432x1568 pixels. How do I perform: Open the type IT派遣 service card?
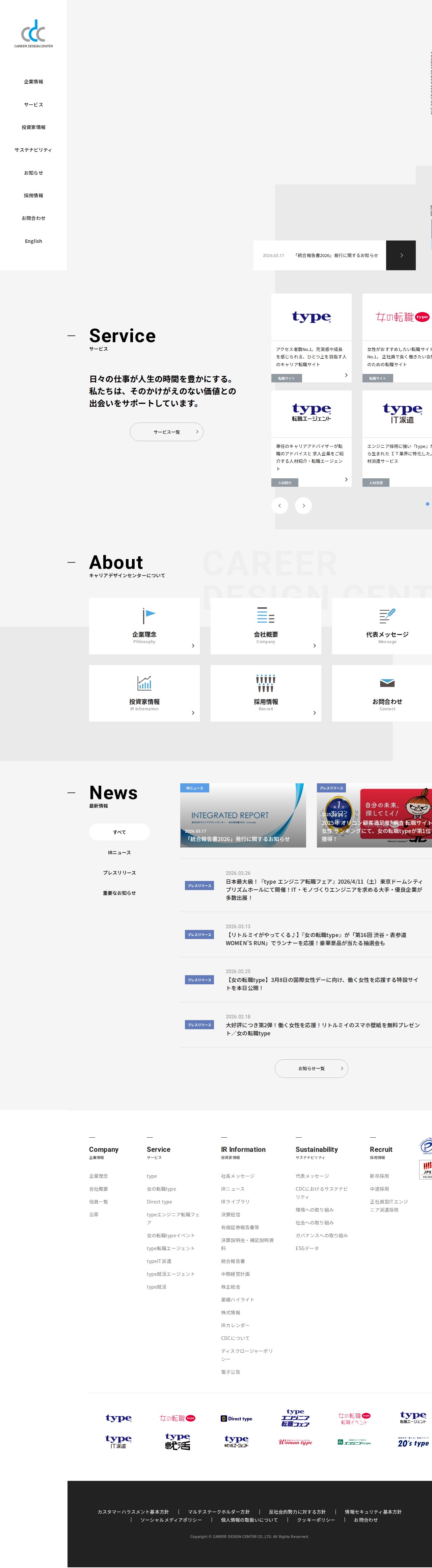[397, 438]
